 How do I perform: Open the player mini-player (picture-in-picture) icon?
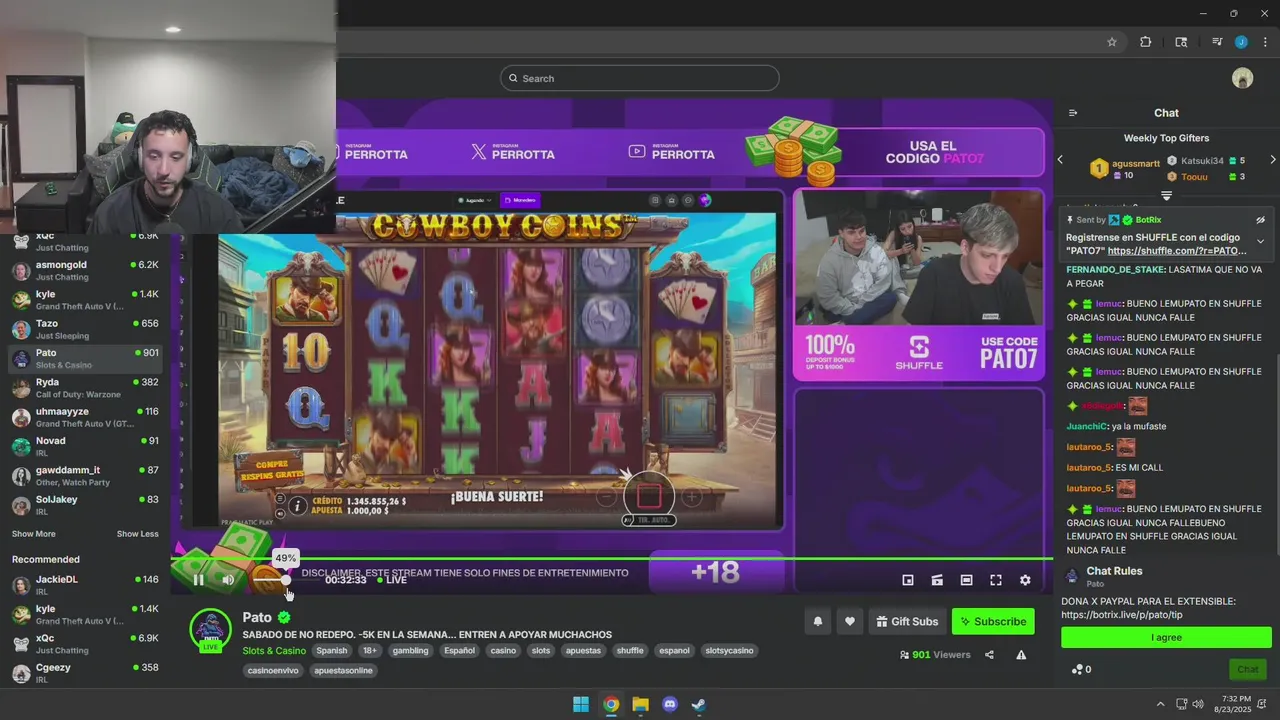coord(908,580)
